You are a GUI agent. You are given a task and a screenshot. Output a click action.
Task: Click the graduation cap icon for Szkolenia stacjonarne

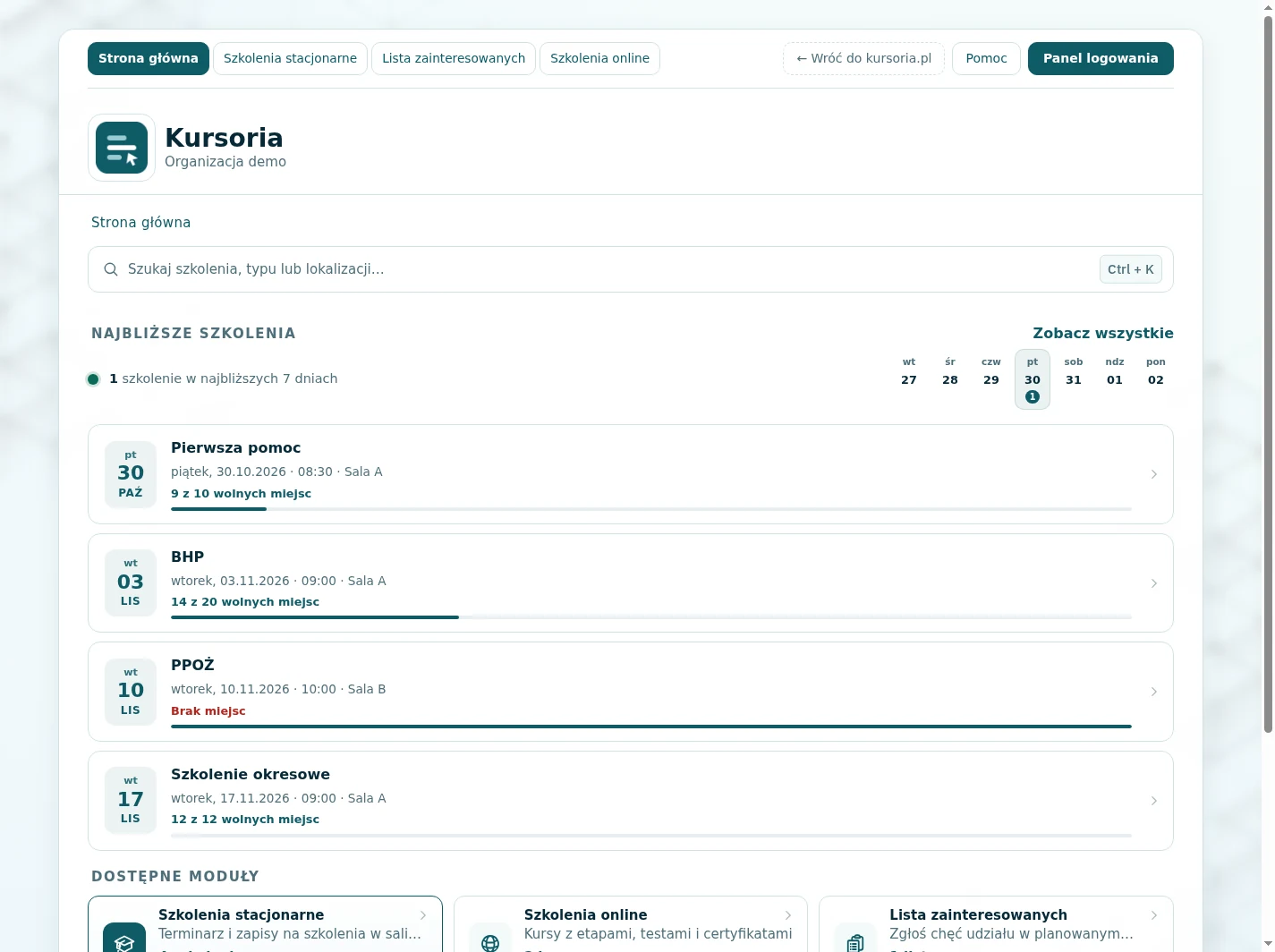[x=124, y=939]
